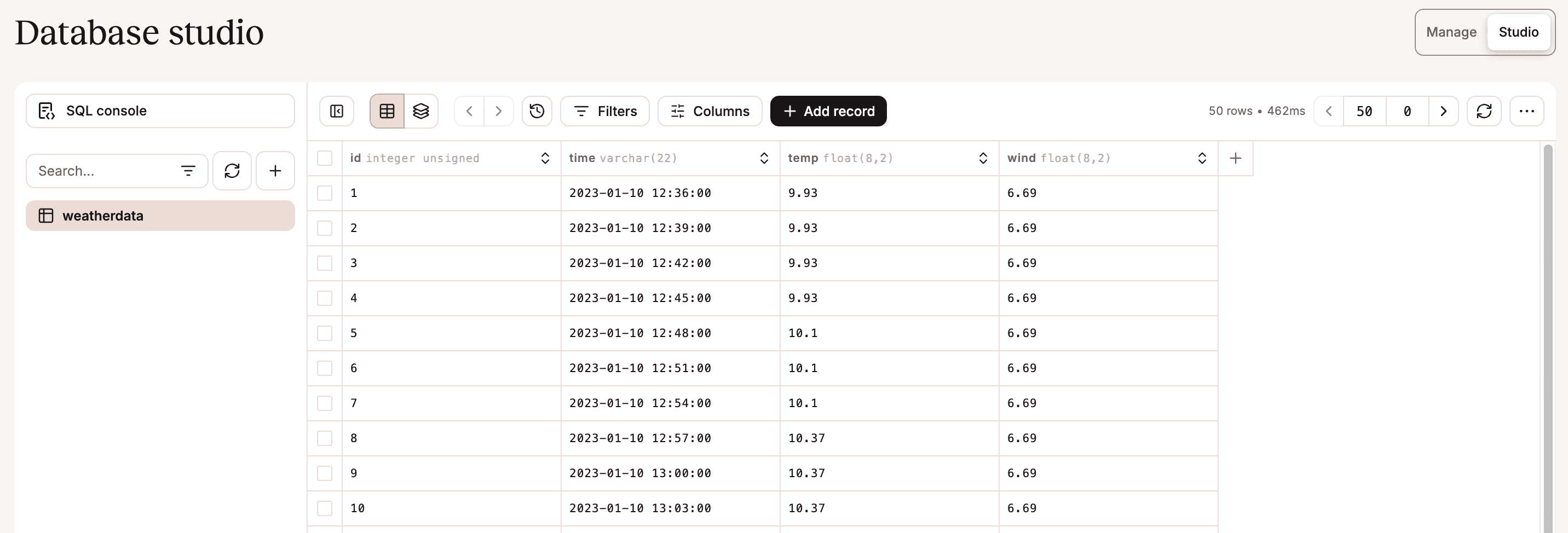Viewport: 1568px width, 533px height.
Task: Add a new table with plus icon
Action: pyautogui.click(x=275, y=170)
